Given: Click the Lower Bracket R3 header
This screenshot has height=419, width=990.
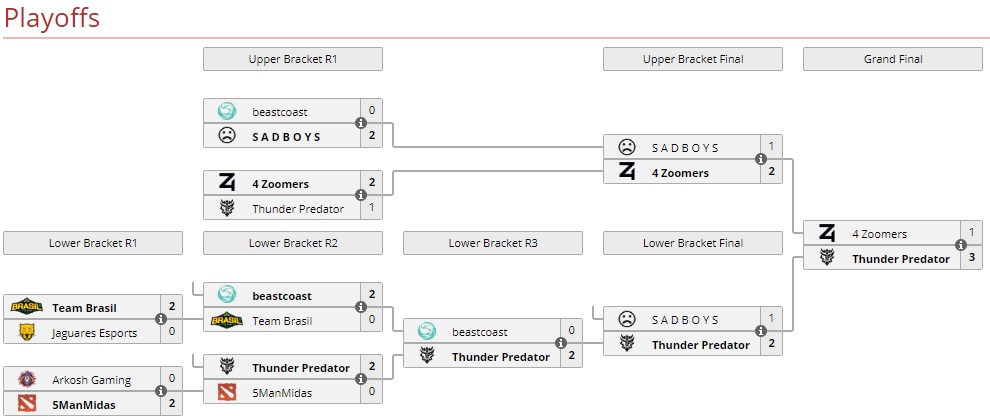Looking at the screenshot, I should (x=492, y=243).
